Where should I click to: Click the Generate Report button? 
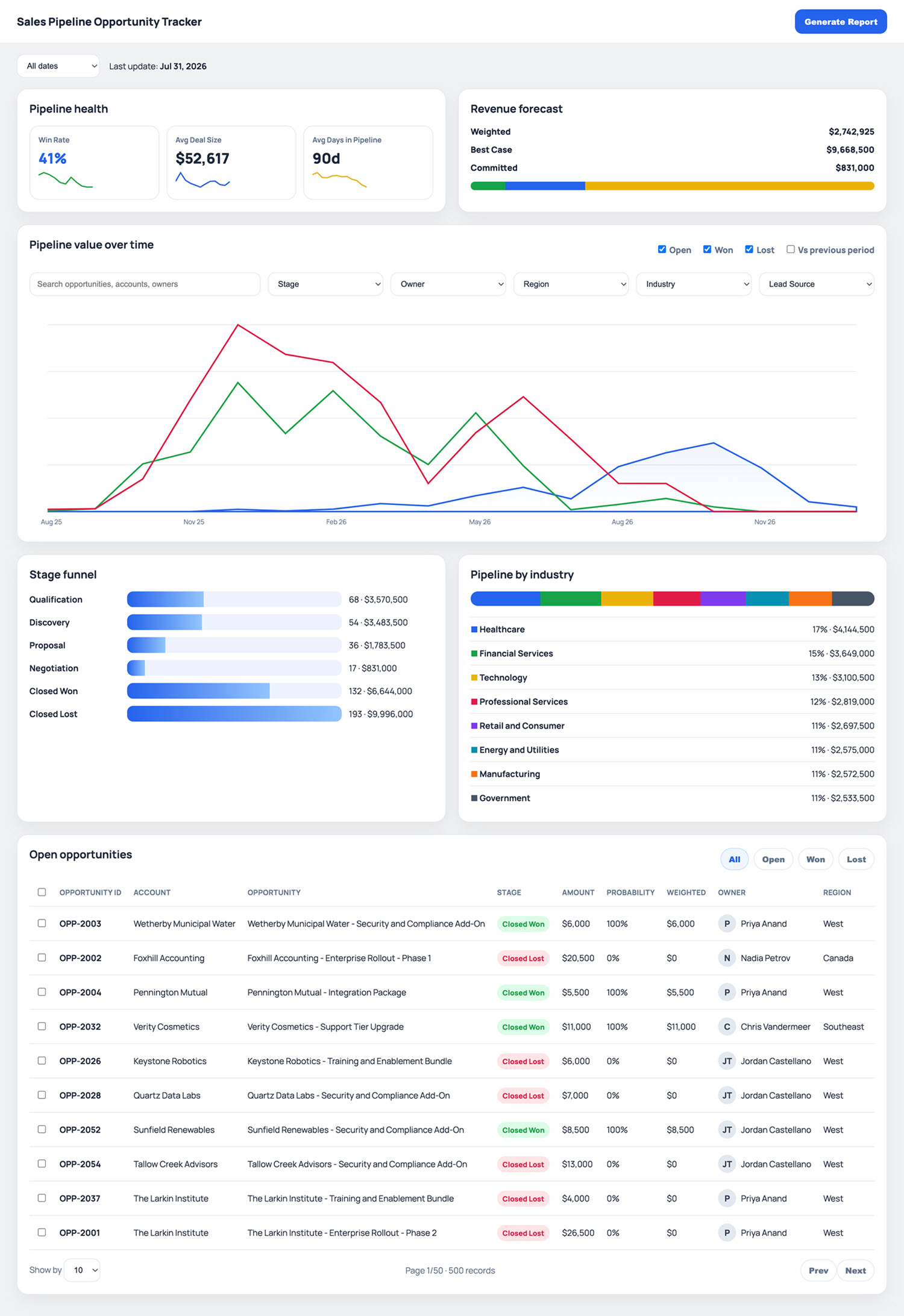pyautogui.click(x=841, y=22)
